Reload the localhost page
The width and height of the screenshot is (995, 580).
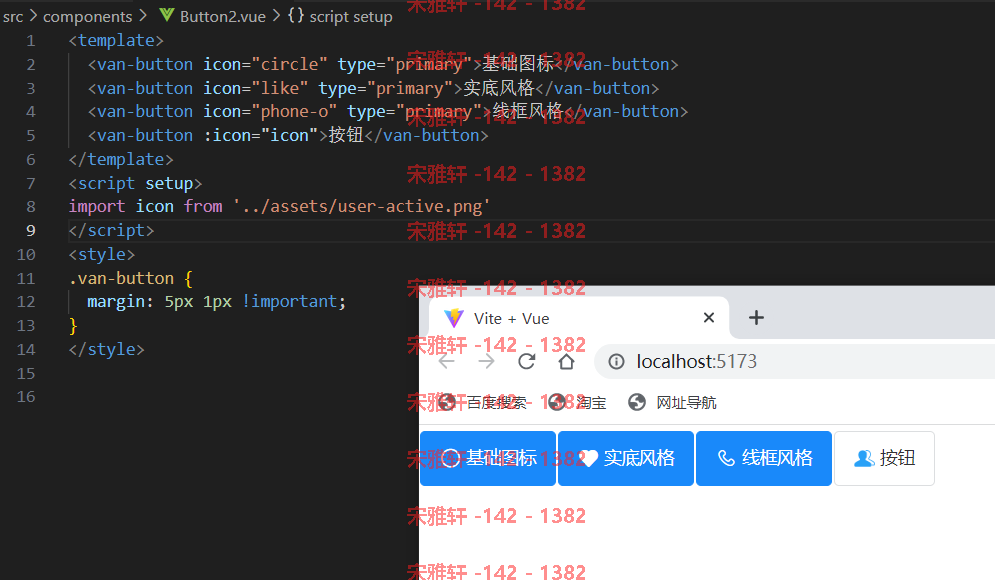527,362
